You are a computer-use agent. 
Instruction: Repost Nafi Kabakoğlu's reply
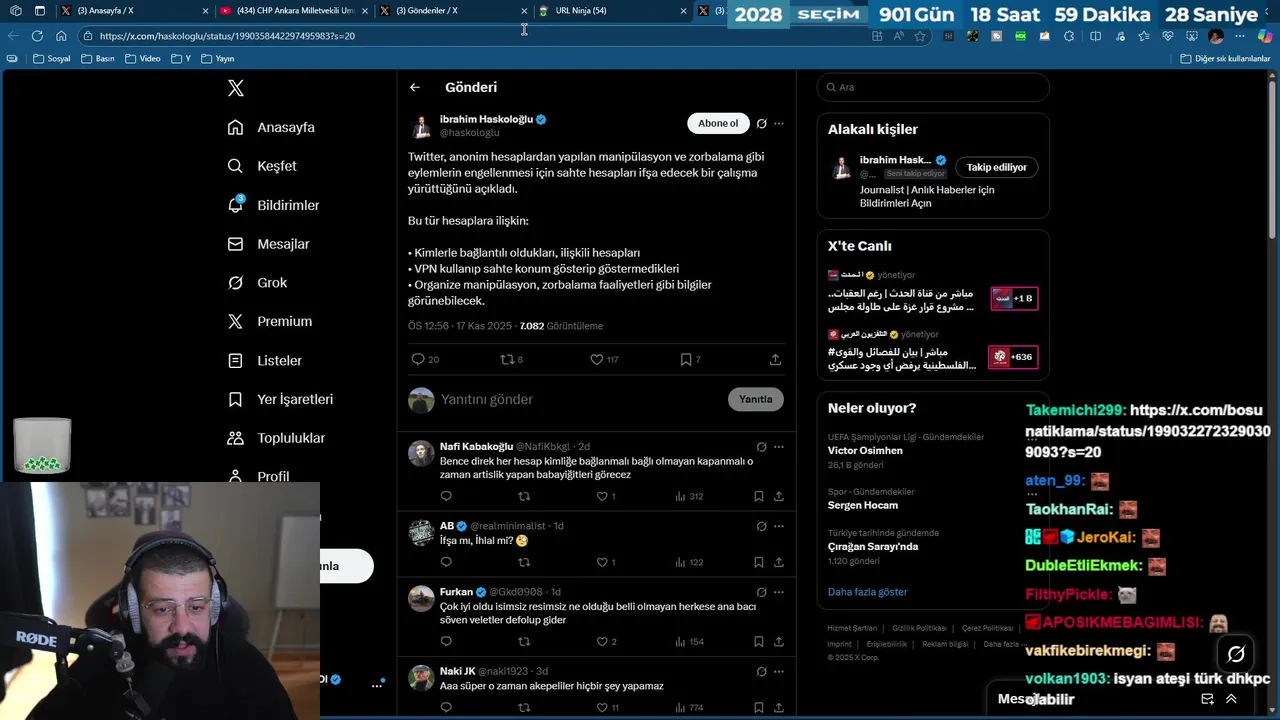click(524, 496)
